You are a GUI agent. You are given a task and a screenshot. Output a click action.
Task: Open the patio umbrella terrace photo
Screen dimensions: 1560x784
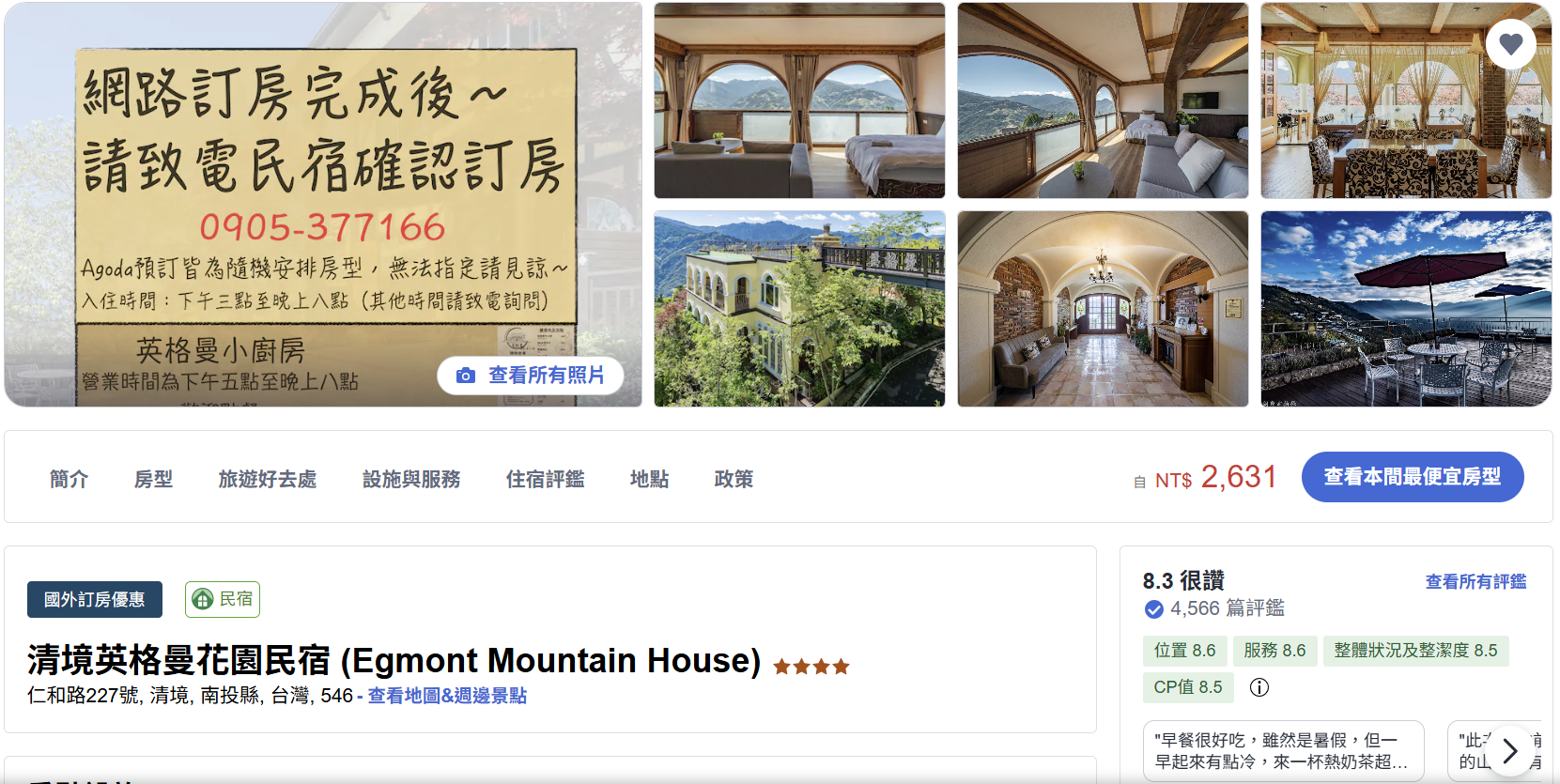coord(1406,309)
